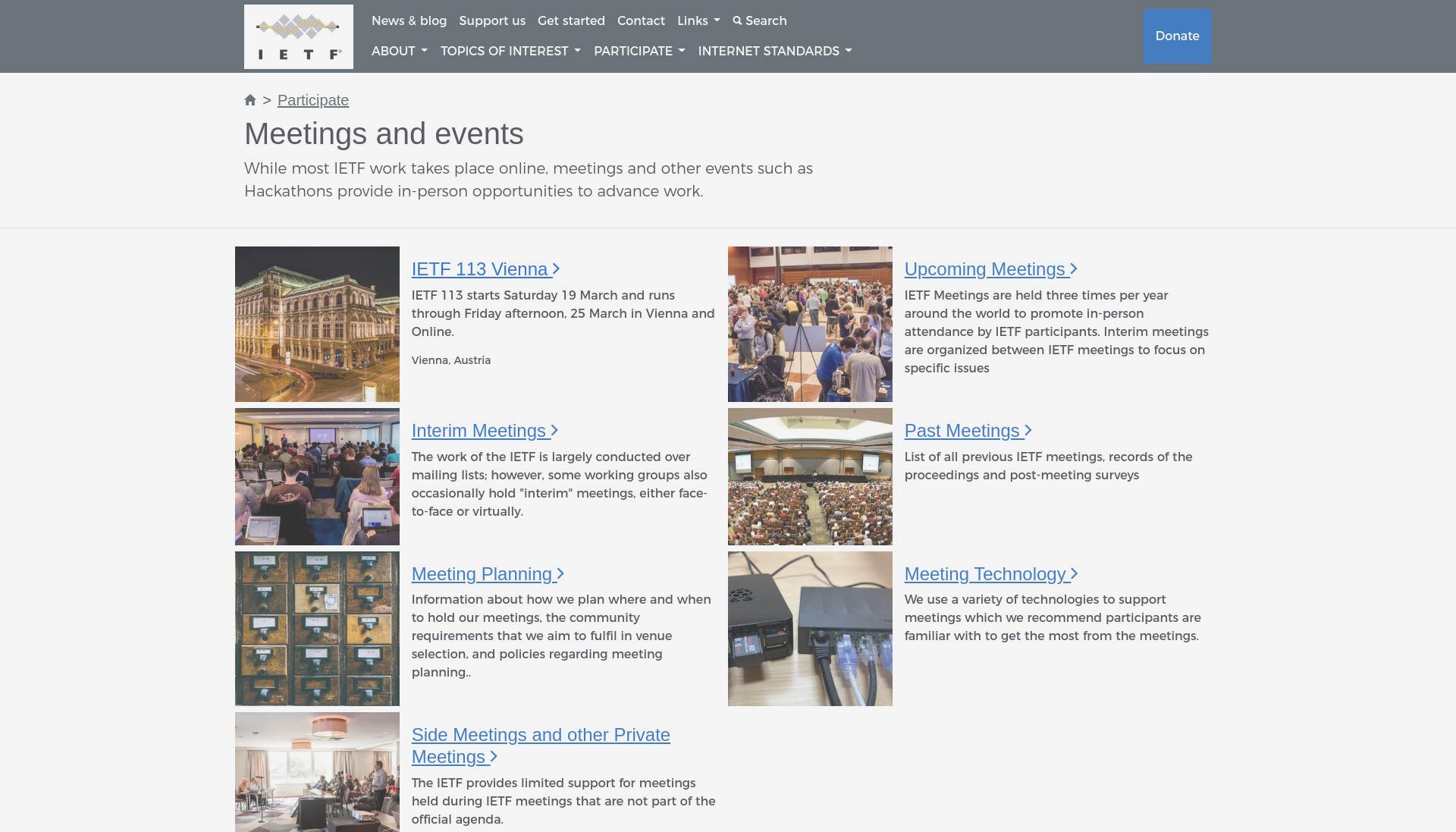Expand the ABOUT dropdown menu
Image resolution: width=1456 pixels, height=832 pixels.
point(400,51)
